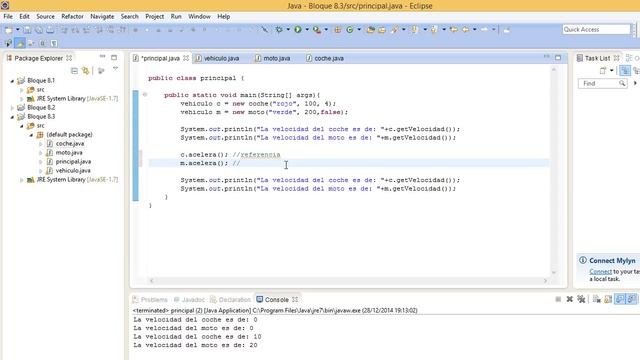Screen dimensions: 640x360
Task: Click Remove Launch X in Console toolbar
Action: pos(570,300)
